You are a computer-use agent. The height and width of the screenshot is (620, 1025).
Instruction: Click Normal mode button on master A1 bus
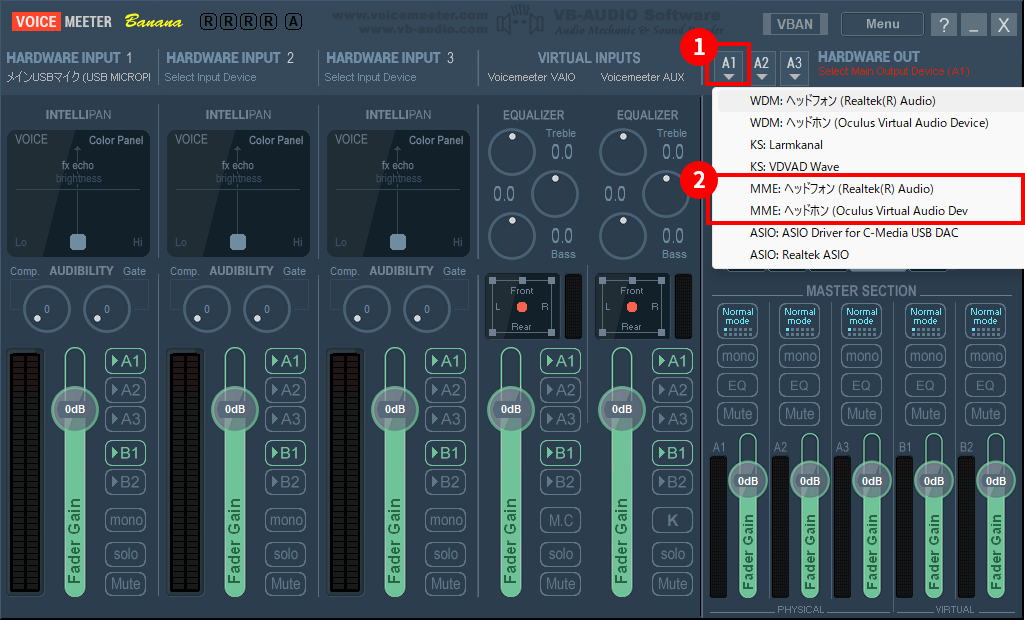(x=737, y=320)
